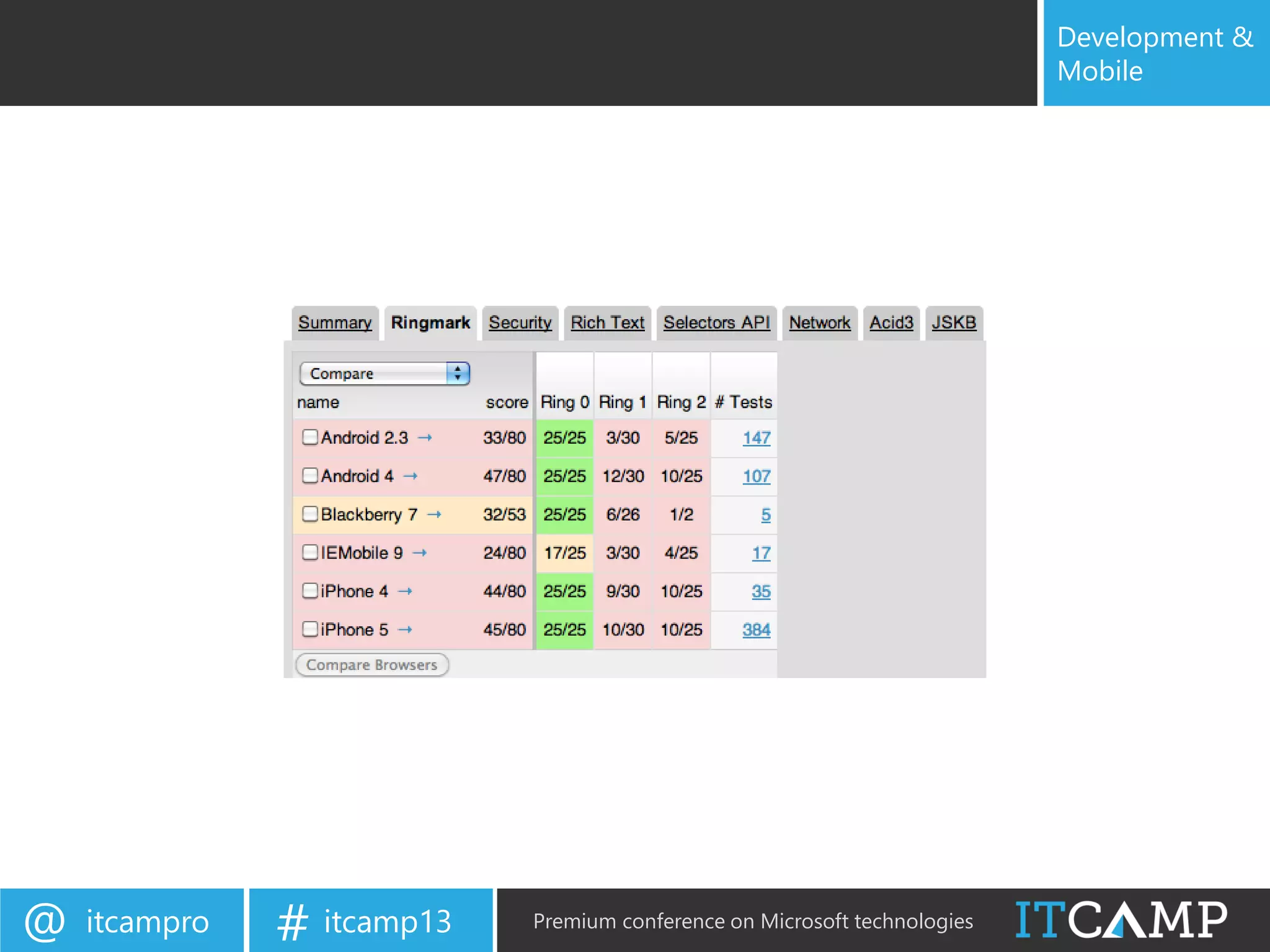Tick the Android 2.3 checkbox
This screenshot has width=1270, height=952.
[x=309, y=438]
